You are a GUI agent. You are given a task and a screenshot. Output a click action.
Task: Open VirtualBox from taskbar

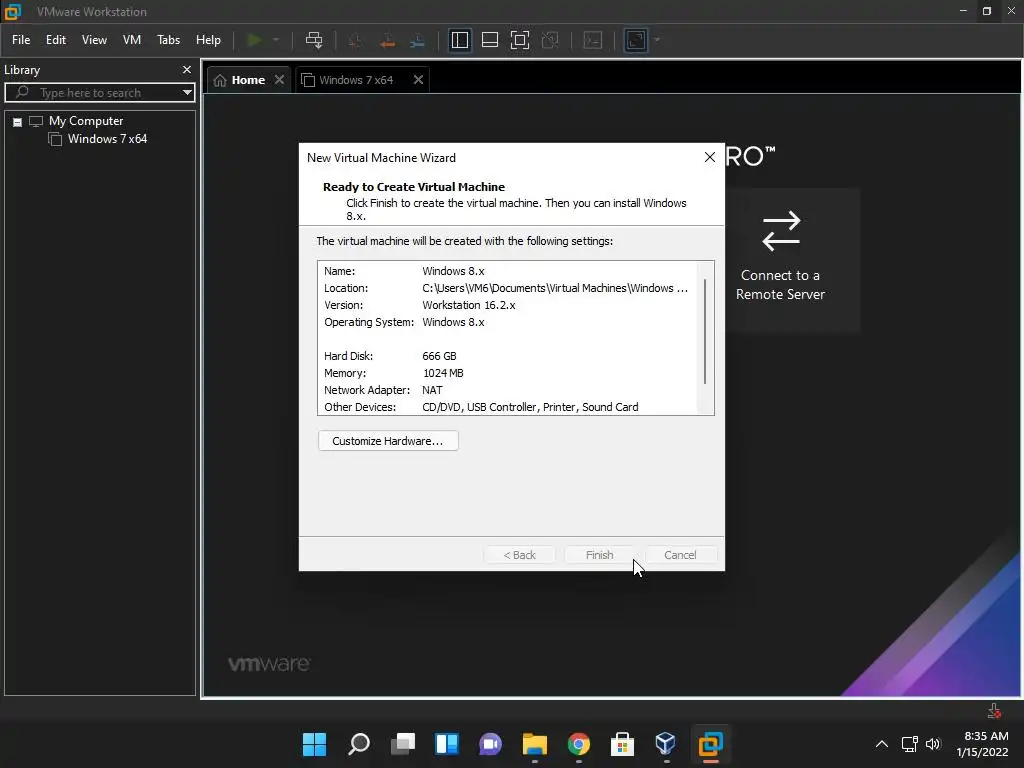pos(665,744)
